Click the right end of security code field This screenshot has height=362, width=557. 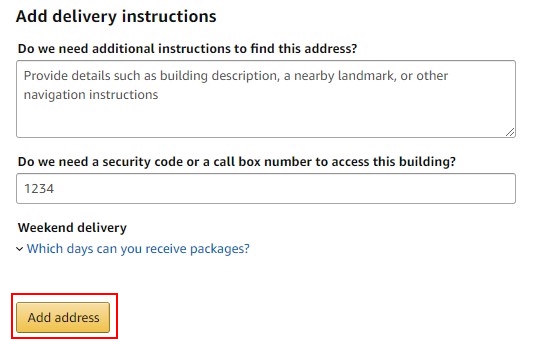tap(497, 189)
